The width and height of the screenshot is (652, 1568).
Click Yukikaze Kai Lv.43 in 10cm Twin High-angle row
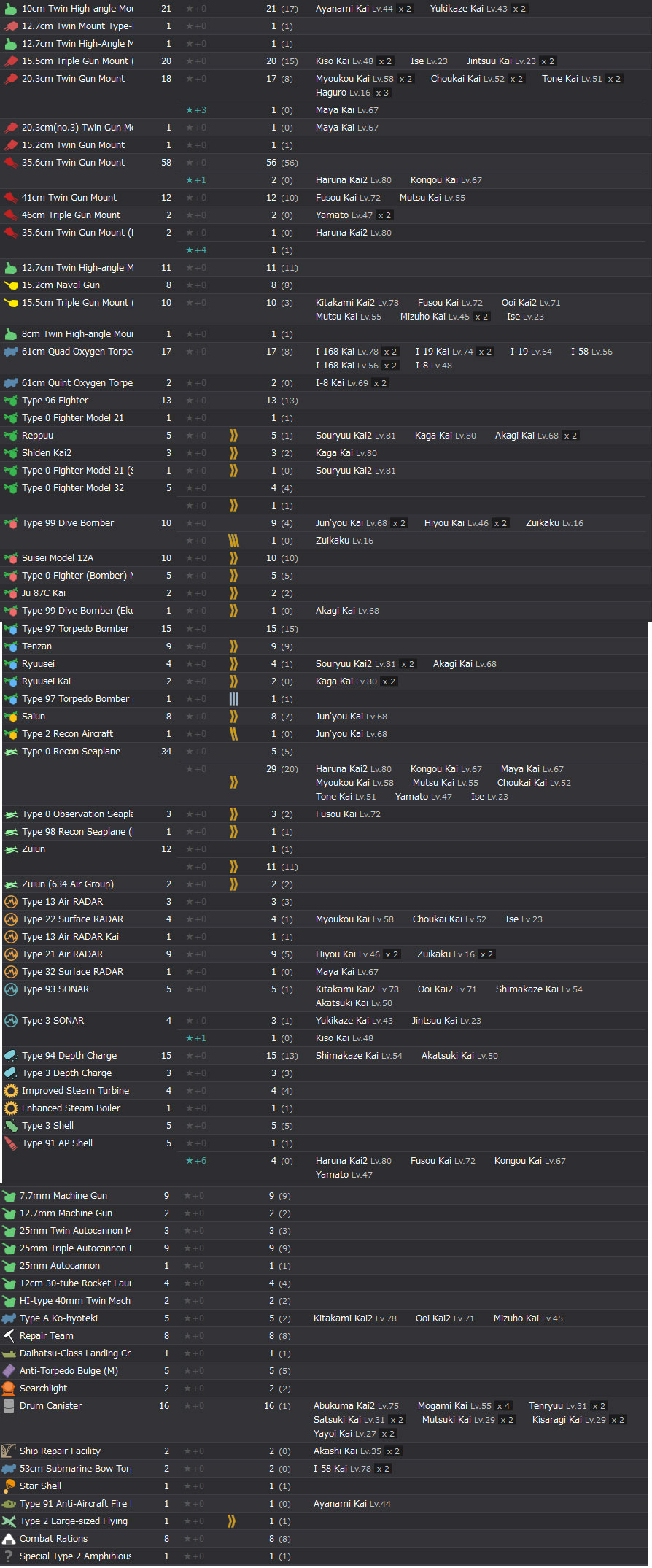468,9
